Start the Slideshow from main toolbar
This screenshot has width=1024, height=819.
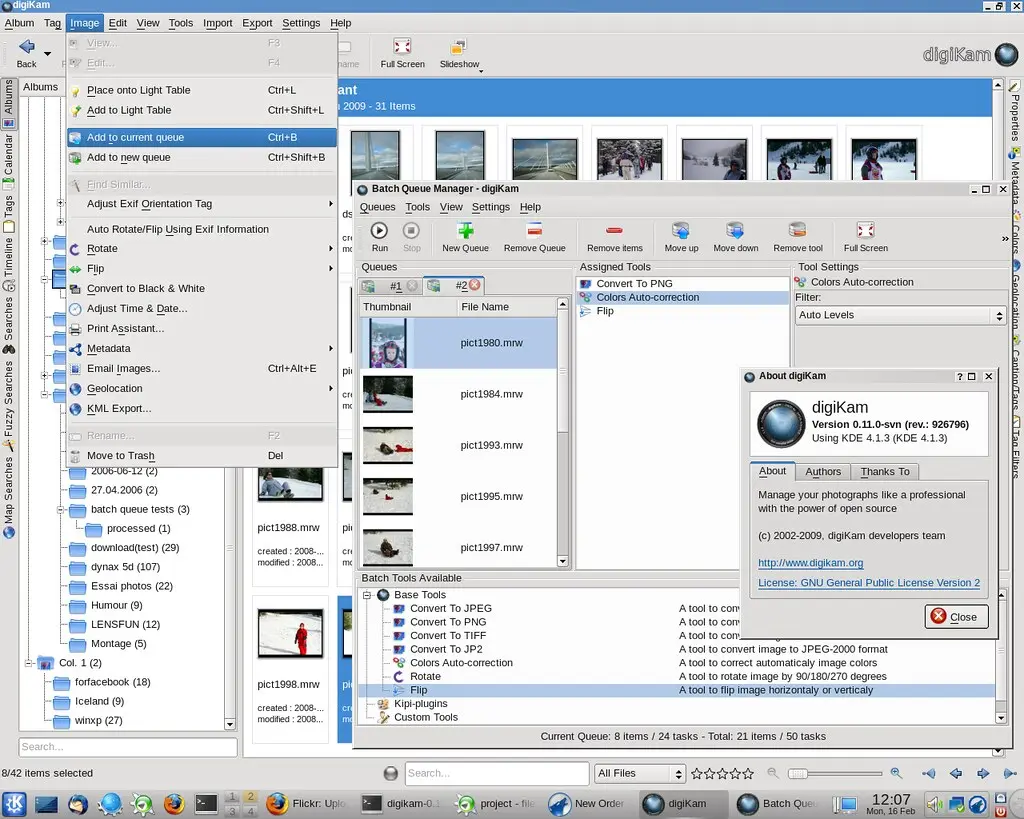click(459, 53)
